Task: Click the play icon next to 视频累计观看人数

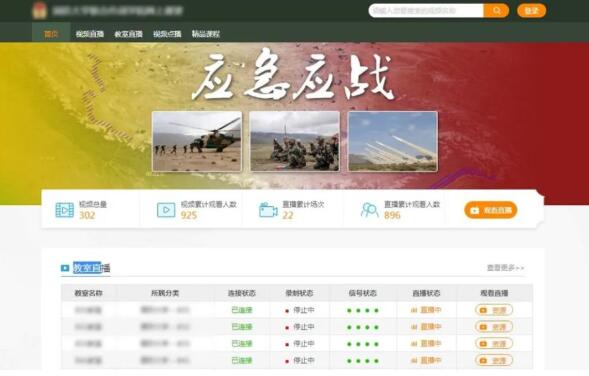Action: click(166, 210)
